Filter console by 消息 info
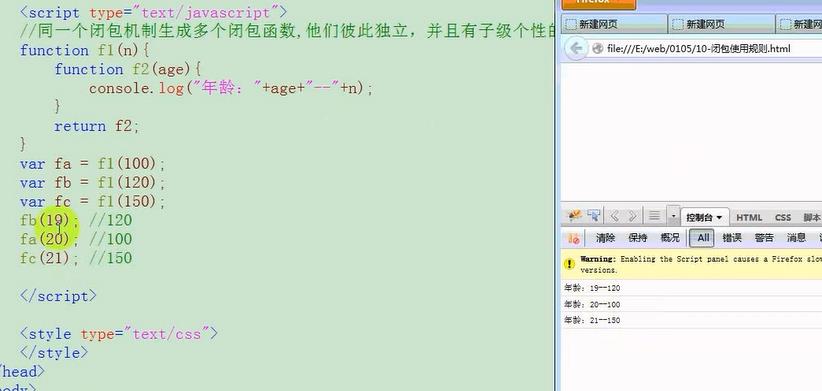The width and height of the screenshot is (822, 391). tap(796, 238)
